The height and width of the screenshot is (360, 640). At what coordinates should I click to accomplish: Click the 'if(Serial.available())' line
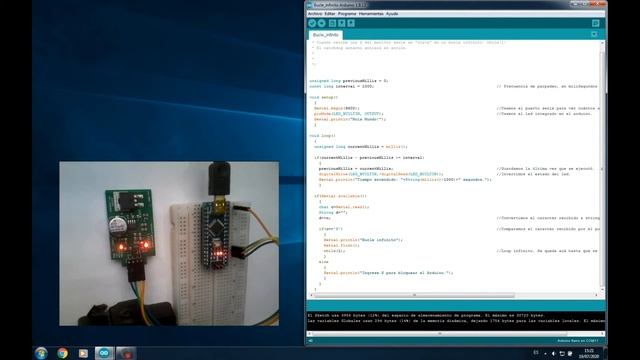point(340,196)
